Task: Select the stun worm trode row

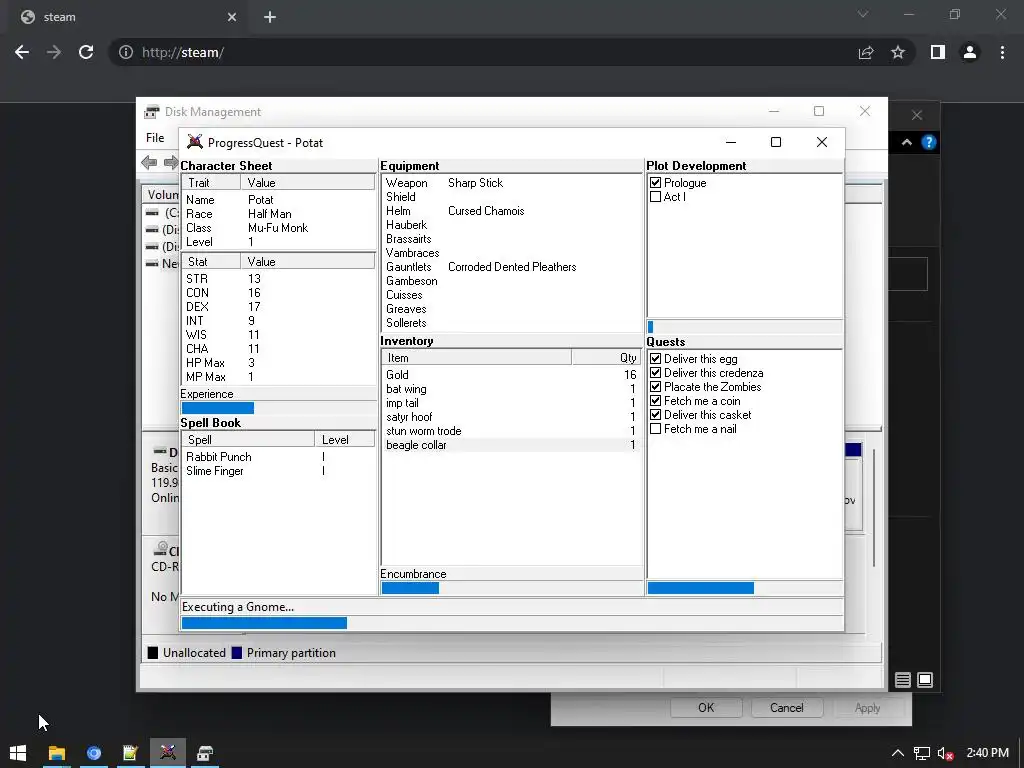Action: click(511, 431)
